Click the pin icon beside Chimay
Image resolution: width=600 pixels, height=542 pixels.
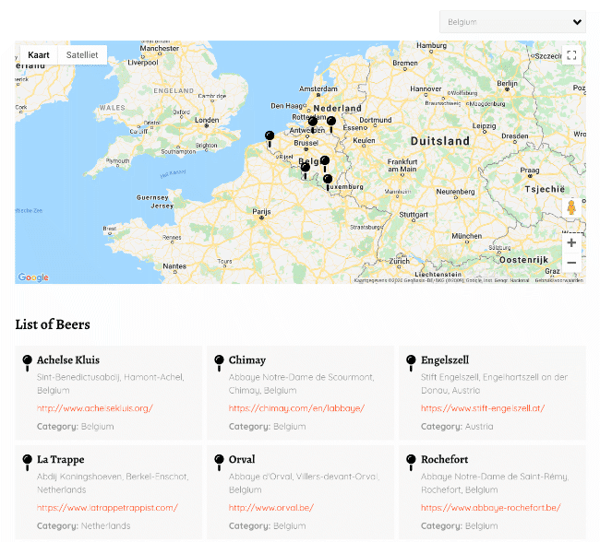pos(219,363)
